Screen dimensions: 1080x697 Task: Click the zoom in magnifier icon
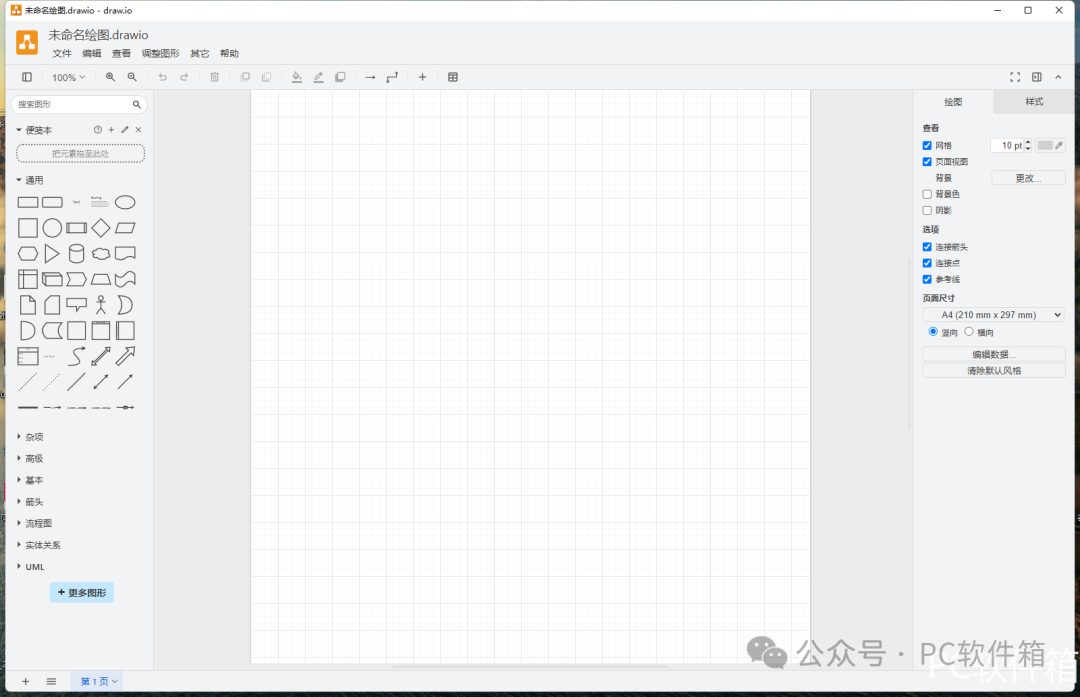(x=110, y=77)
